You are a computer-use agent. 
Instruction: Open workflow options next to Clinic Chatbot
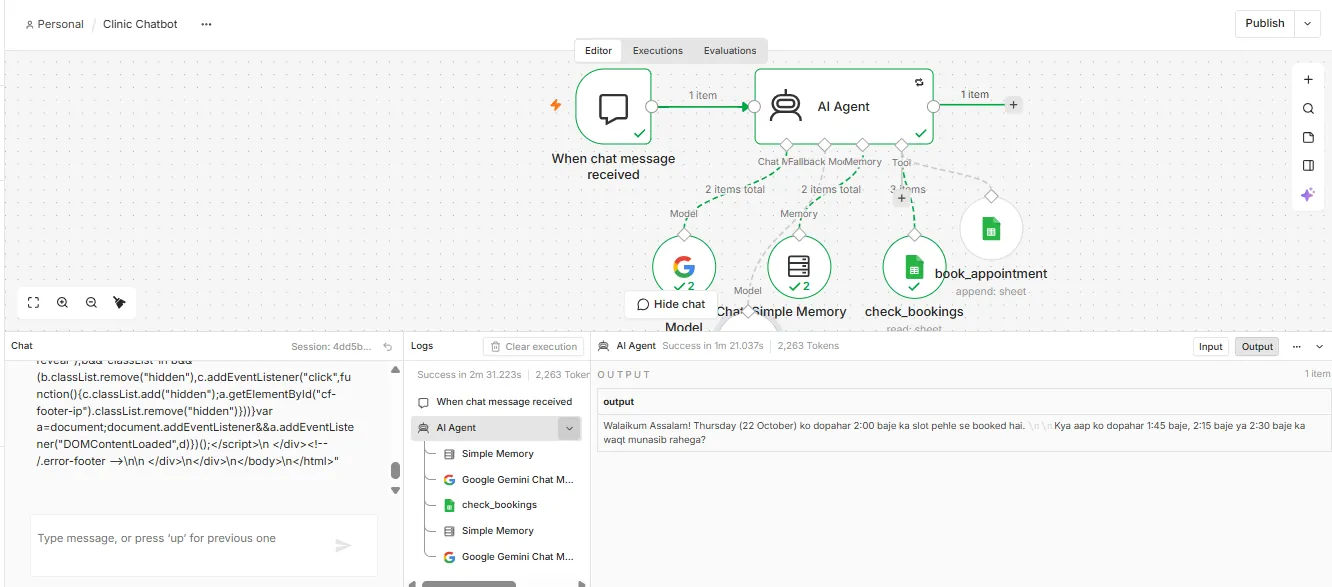coord(206,24)
